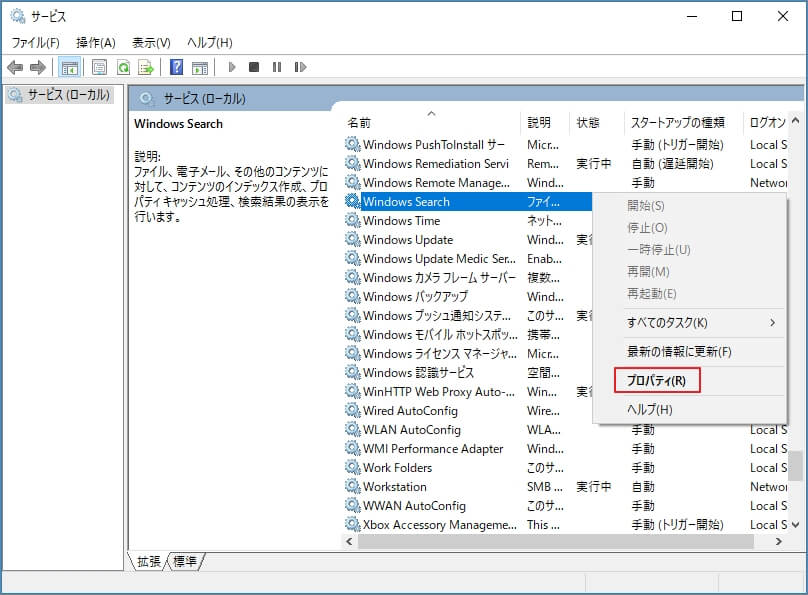808x595 pixels.
Task: Choose プロパティ(R) from context menu
Action: (x=656, y=381)
